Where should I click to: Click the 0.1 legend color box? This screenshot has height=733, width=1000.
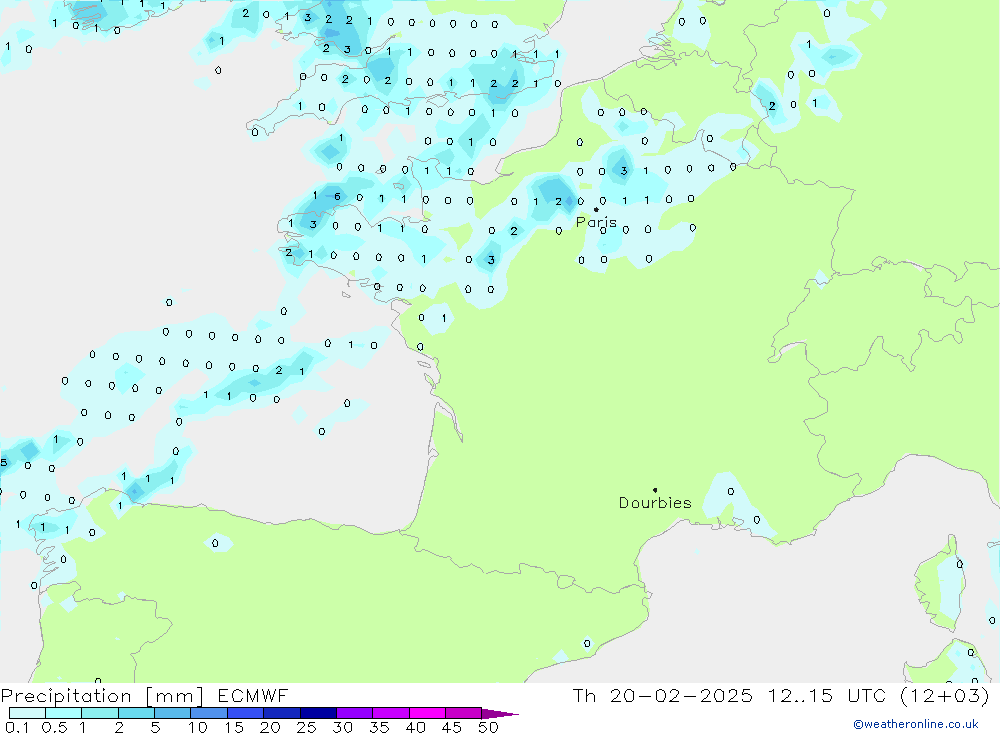27,713
